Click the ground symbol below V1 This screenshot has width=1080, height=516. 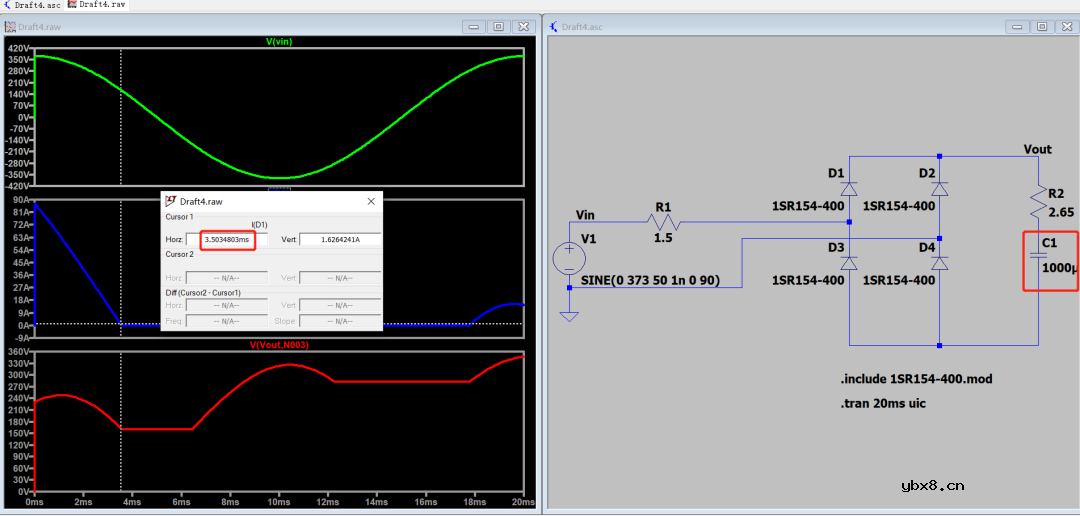click(x=569, y=316)
